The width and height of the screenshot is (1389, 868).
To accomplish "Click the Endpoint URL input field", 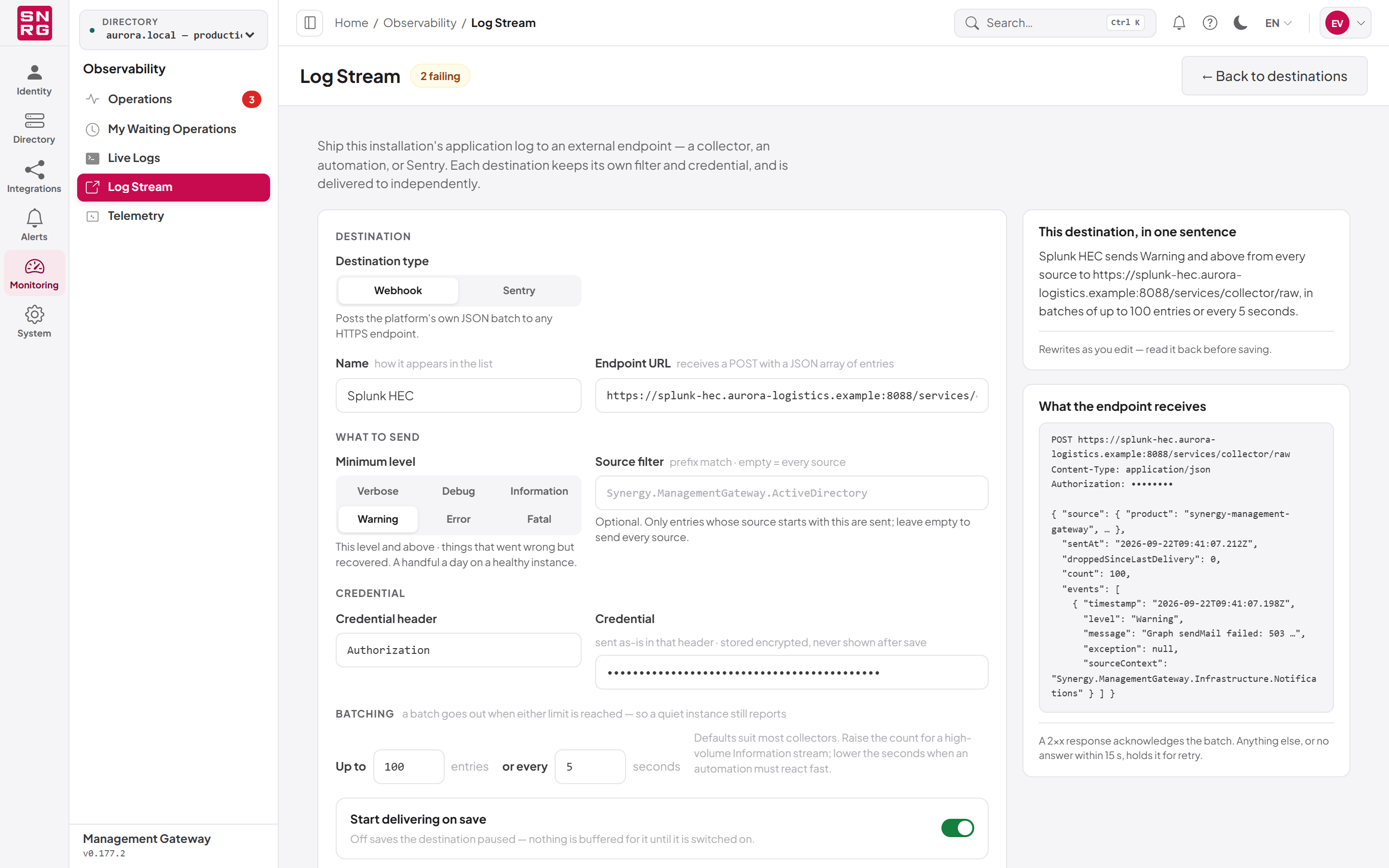I will 791,395.
